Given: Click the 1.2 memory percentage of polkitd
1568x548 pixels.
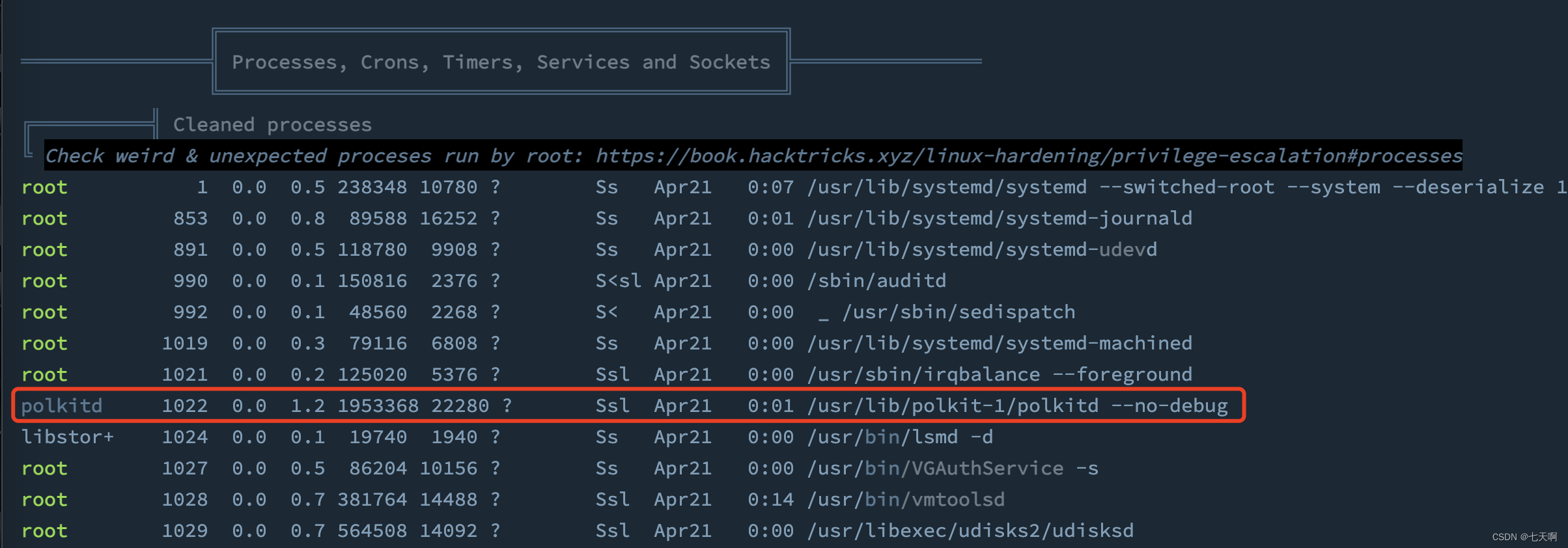Looking at the screenshot, I should point(307,406).
